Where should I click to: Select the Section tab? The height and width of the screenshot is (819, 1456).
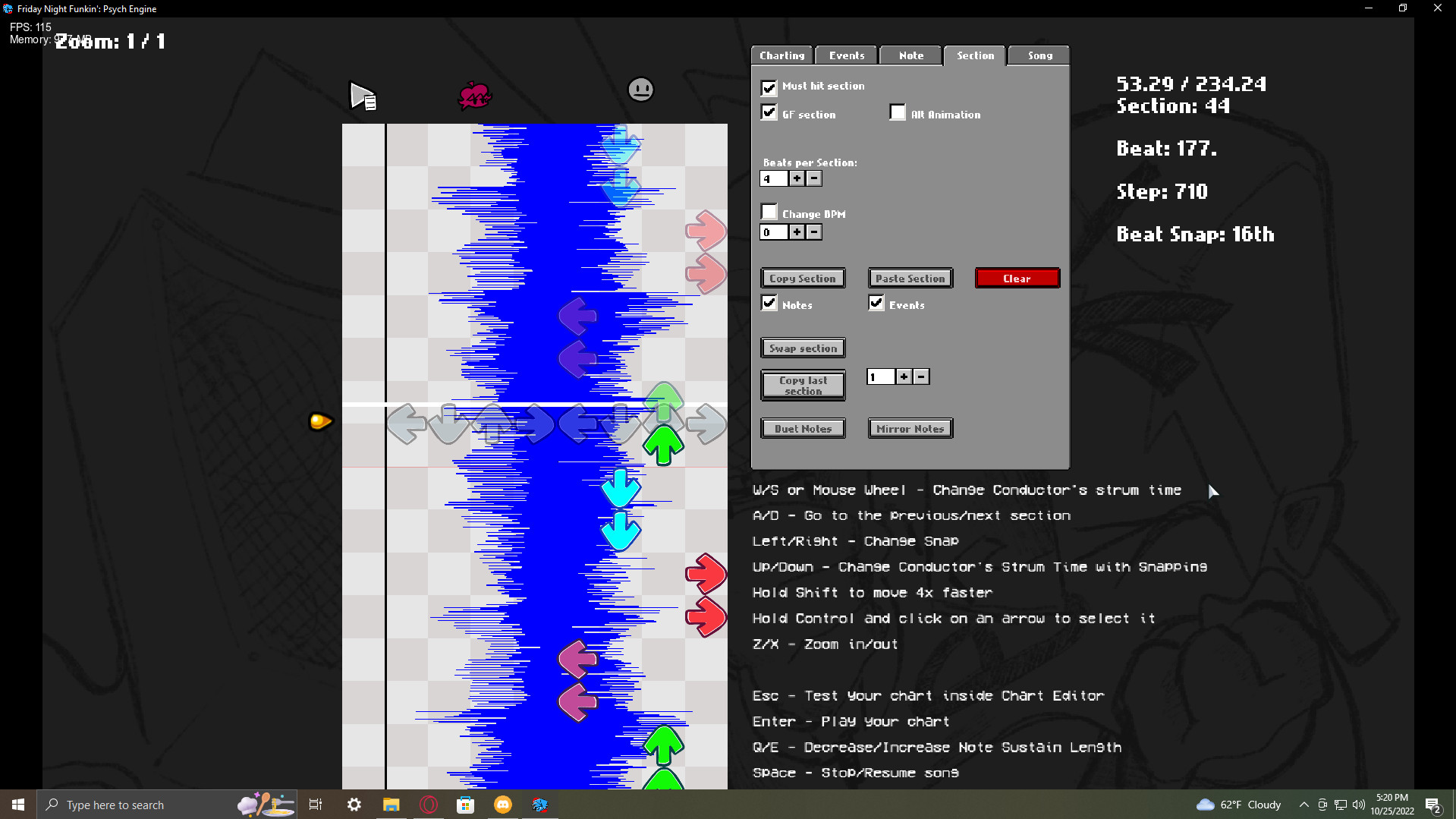click(975, 55)
